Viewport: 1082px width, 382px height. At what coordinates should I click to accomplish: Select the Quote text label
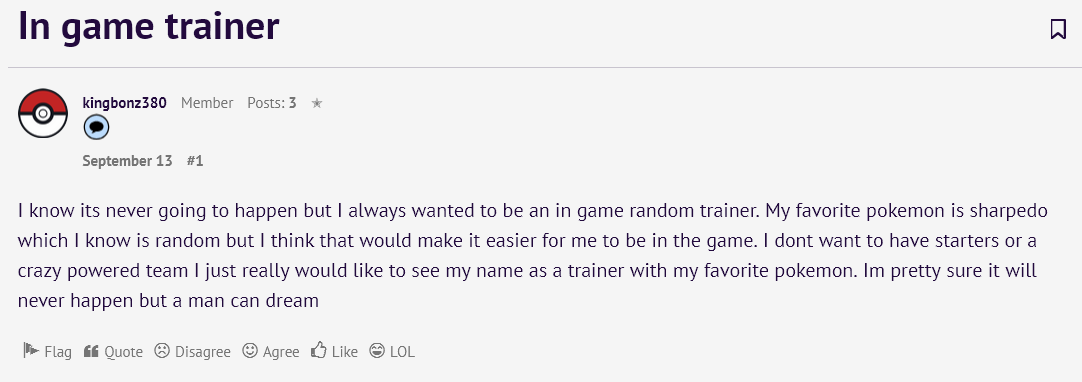click(124, 352)
